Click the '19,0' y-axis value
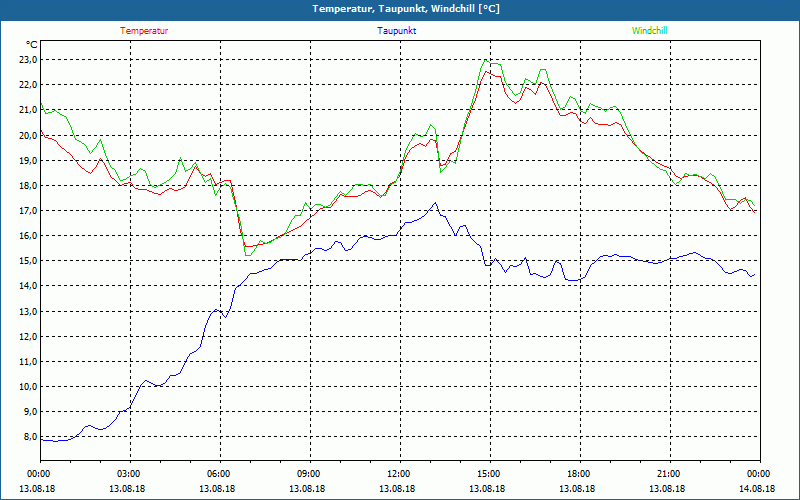The height and width of the screenshot is (500, 800). (x=30, y=160)
